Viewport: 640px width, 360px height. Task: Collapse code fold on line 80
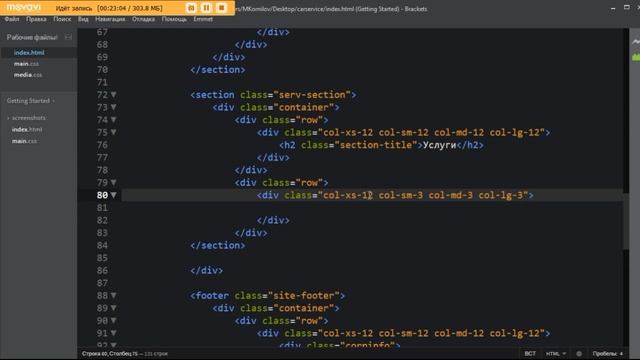click(x=113, y=195)
